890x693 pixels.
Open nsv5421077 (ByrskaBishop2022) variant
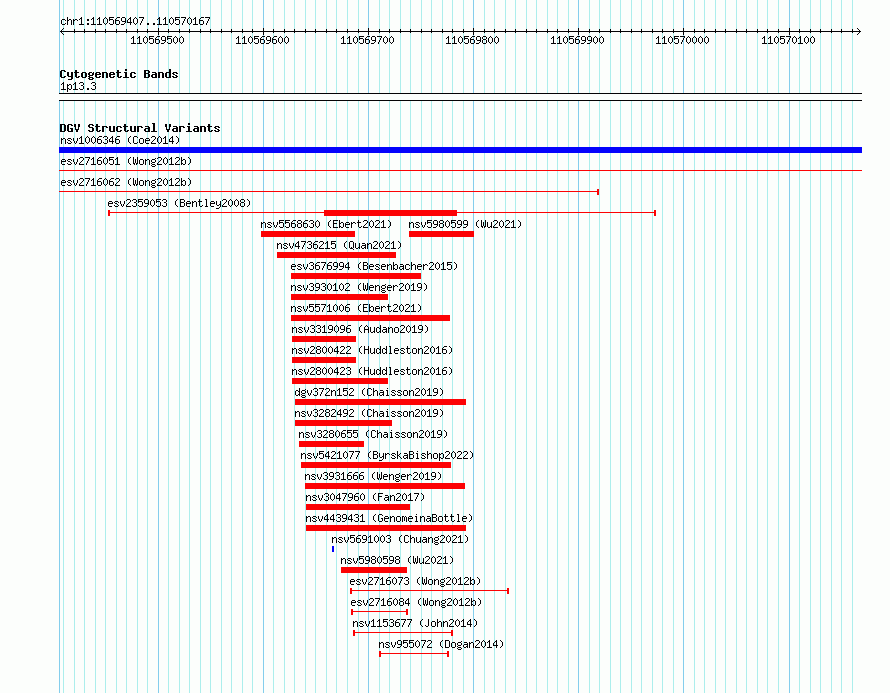coord(387,455)
